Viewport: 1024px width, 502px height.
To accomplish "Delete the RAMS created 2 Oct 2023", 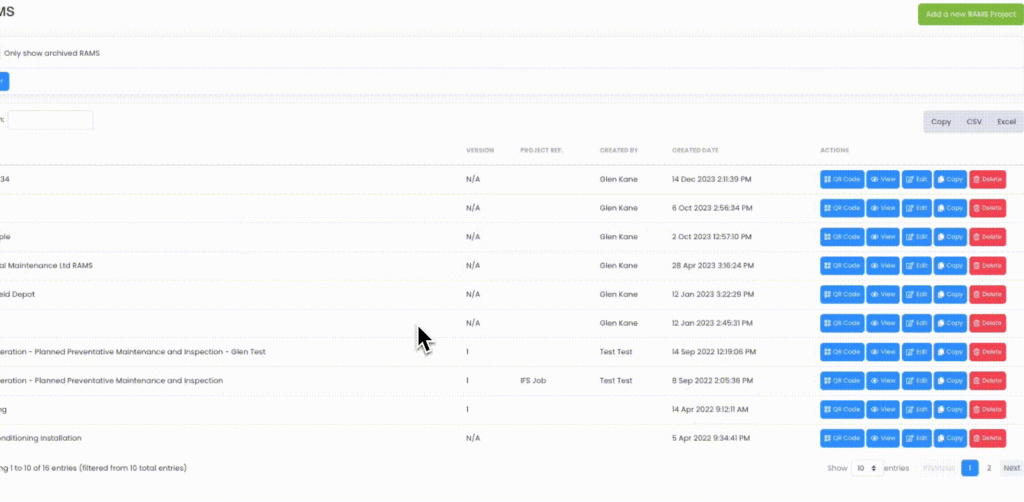I will coord(987,237).
